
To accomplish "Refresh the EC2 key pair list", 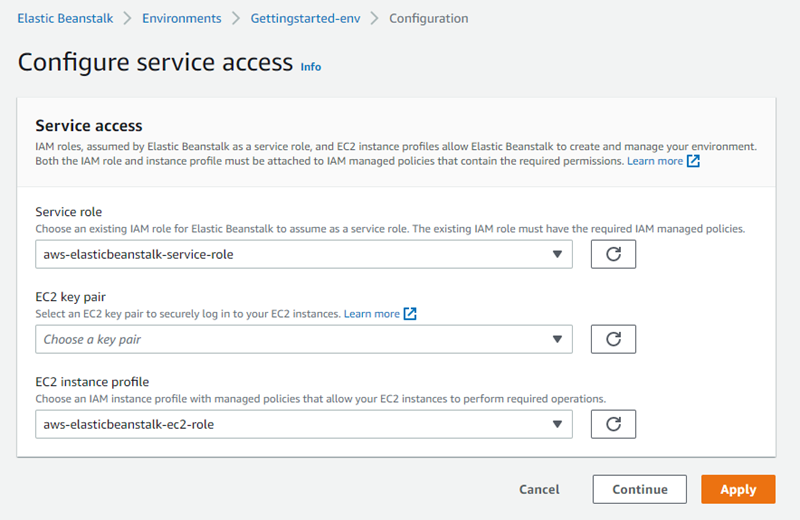I will pos(613,339).
